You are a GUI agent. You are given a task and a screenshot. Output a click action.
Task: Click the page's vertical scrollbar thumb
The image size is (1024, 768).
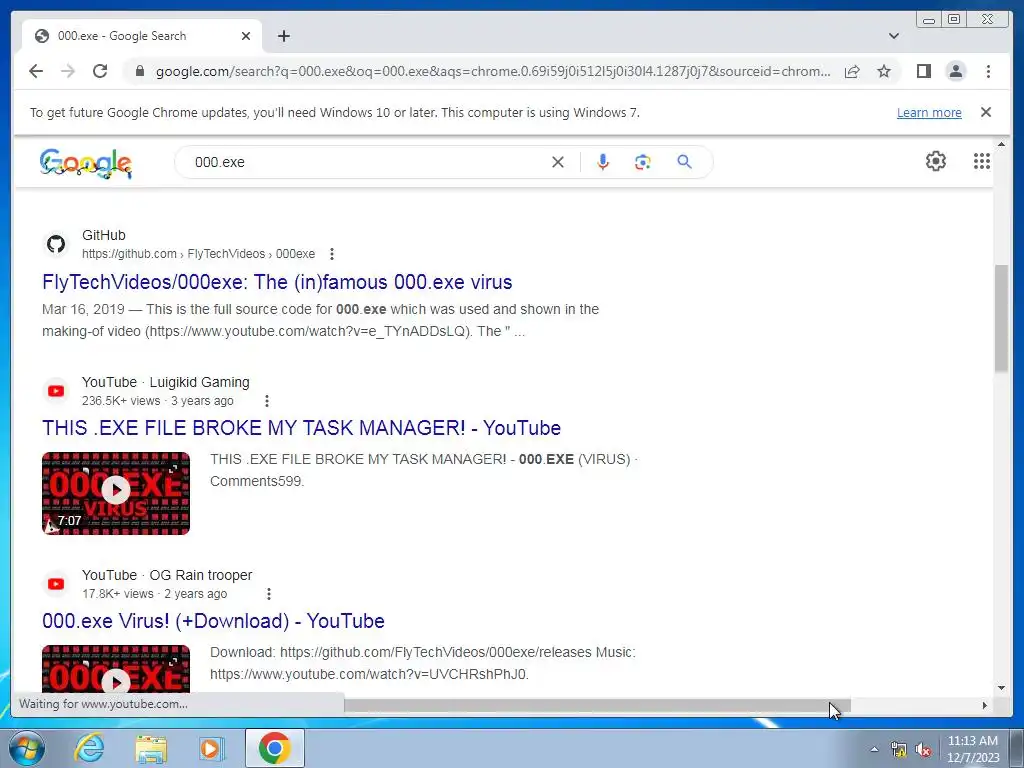tap(1002, 319)
